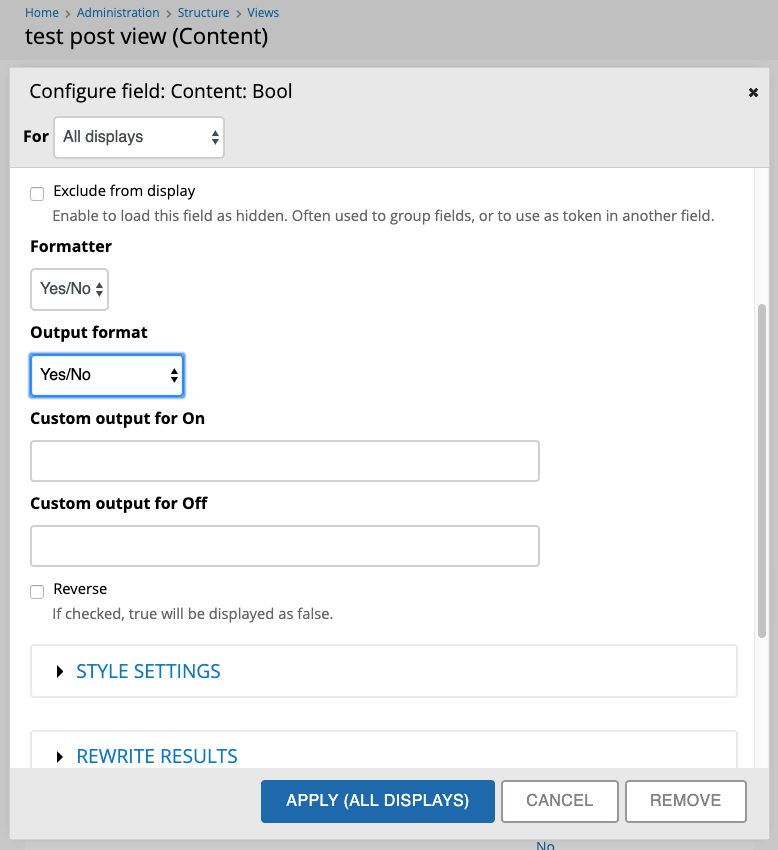Click the Apply (All Displays) button

377,801
